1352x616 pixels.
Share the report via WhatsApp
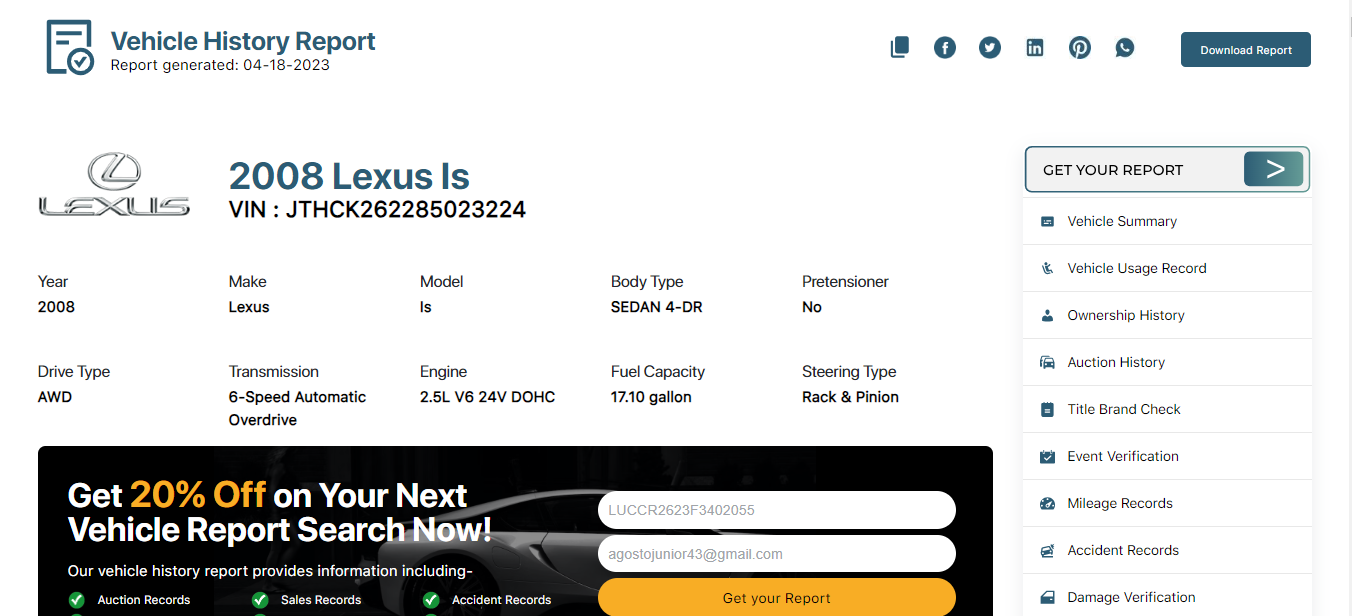(x=1125, y=47)
